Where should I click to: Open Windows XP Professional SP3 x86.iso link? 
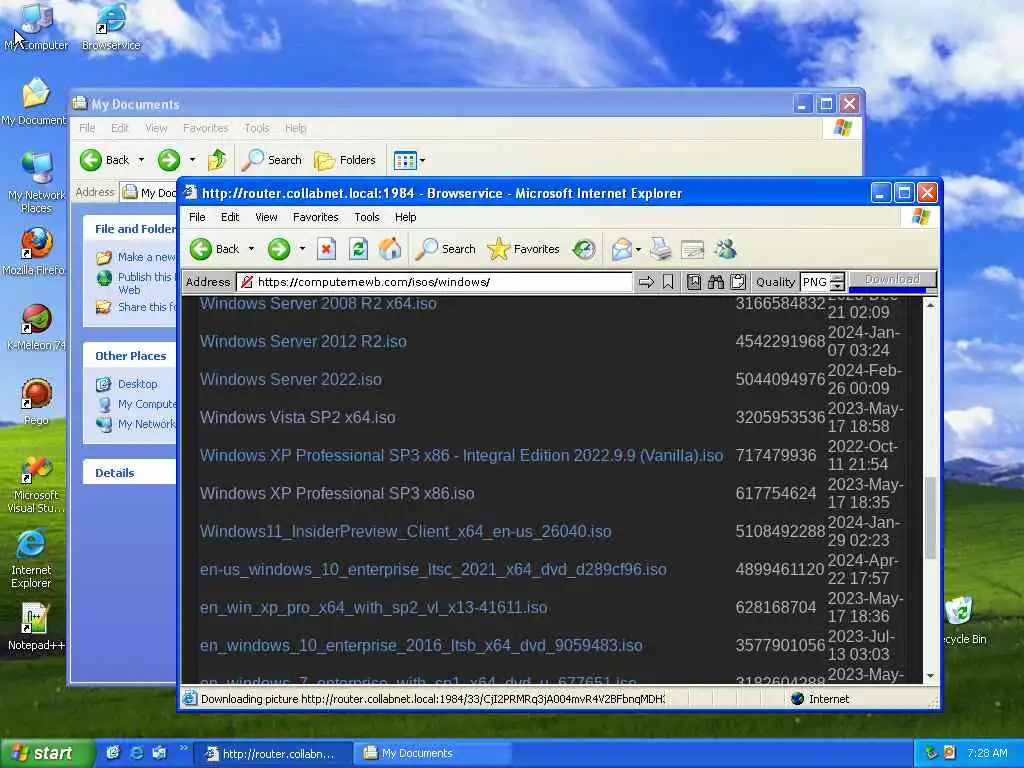tap(337, 493)
